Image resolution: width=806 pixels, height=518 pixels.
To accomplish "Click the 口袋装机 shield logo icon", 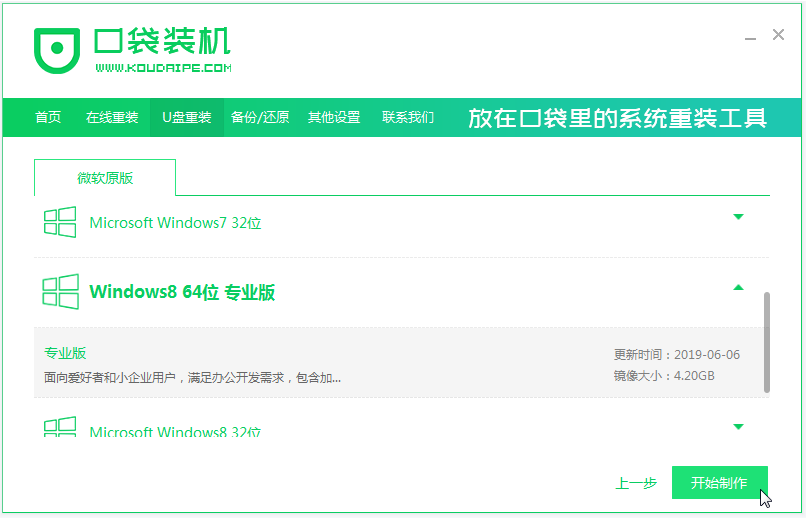I will (x=57, y=50).
